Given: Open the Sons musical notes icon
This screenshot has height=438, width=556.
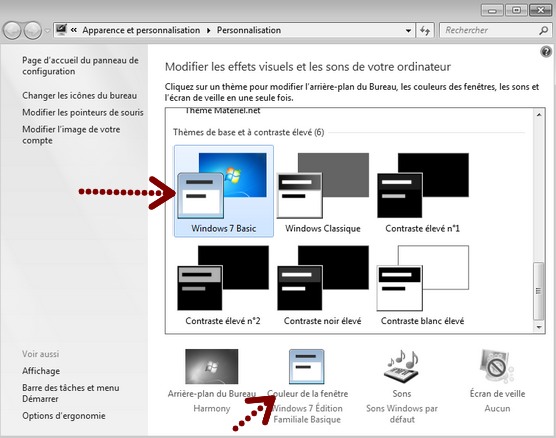Looking at the screenshot, I should point(402,367).
